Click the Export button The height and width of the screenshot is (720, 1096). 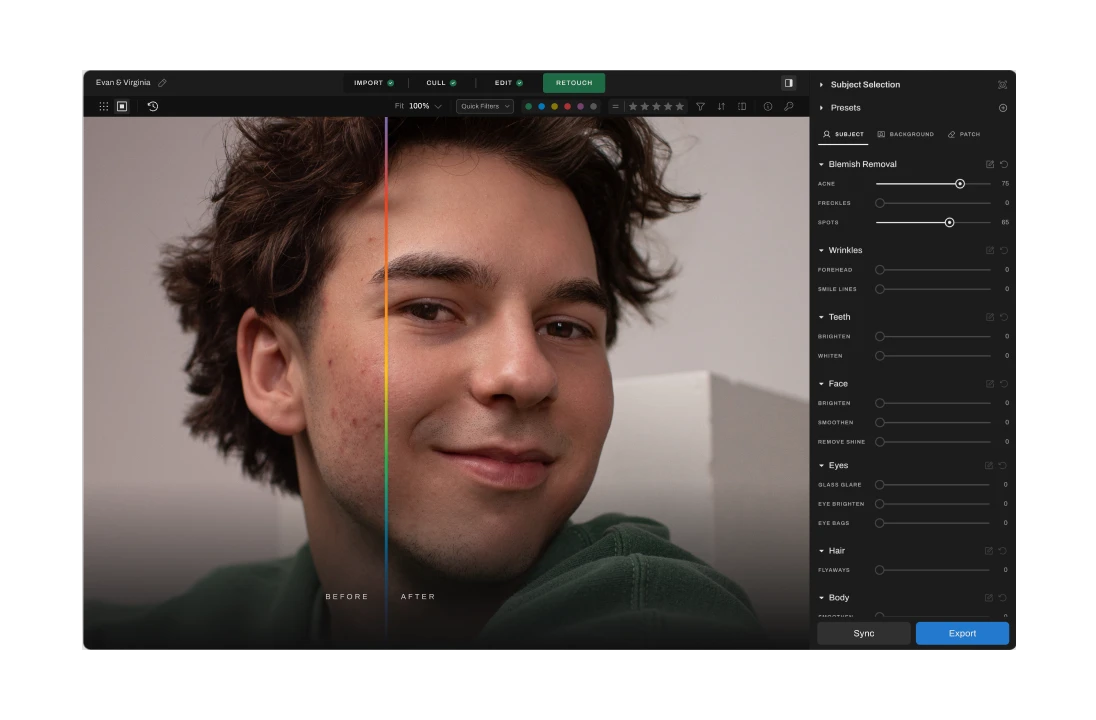pos(962,633)
